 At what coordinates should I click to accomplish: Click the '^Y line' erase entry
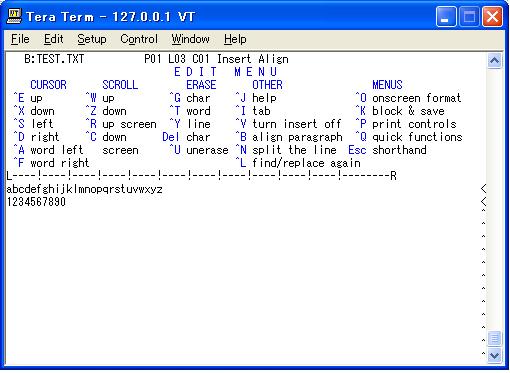click(190, 124)
